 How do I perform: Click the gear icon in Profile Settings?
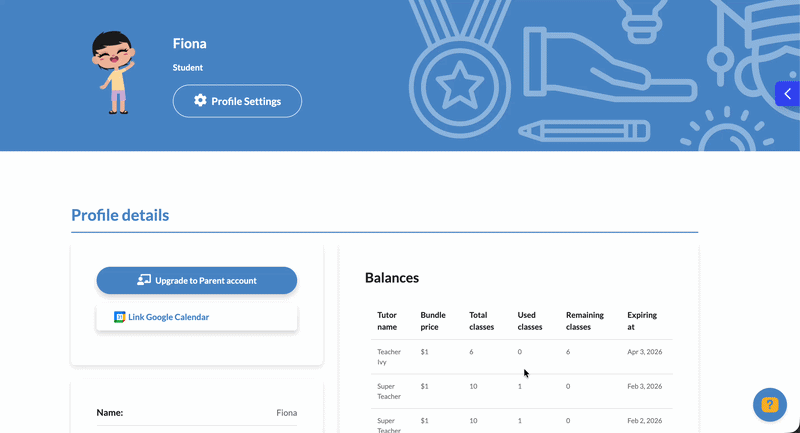[200, 100]
